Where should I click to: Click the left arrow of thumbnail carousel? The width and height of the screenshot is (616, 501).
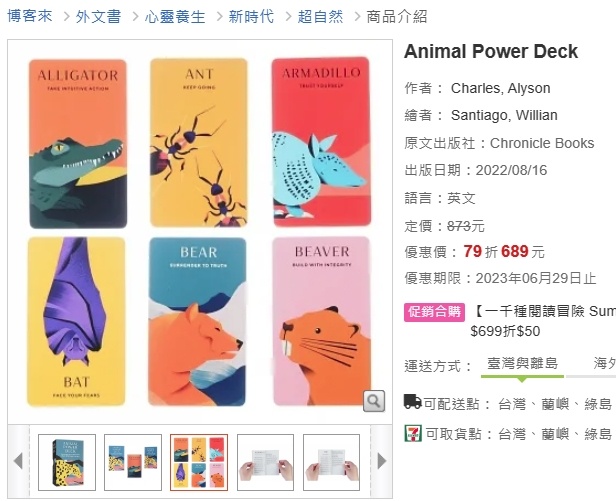[18, 461]
